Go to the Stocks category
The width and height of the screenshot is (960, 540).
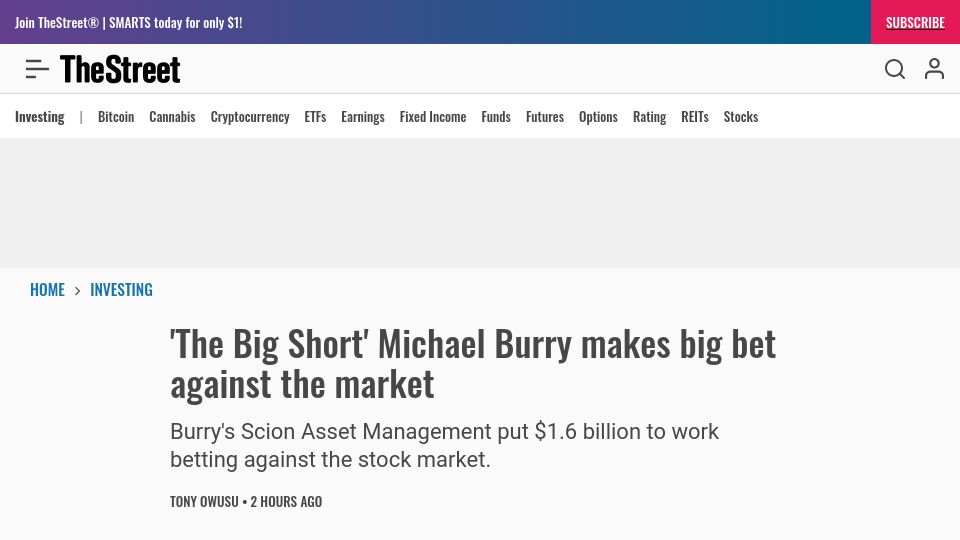click(x=741, y=117)
